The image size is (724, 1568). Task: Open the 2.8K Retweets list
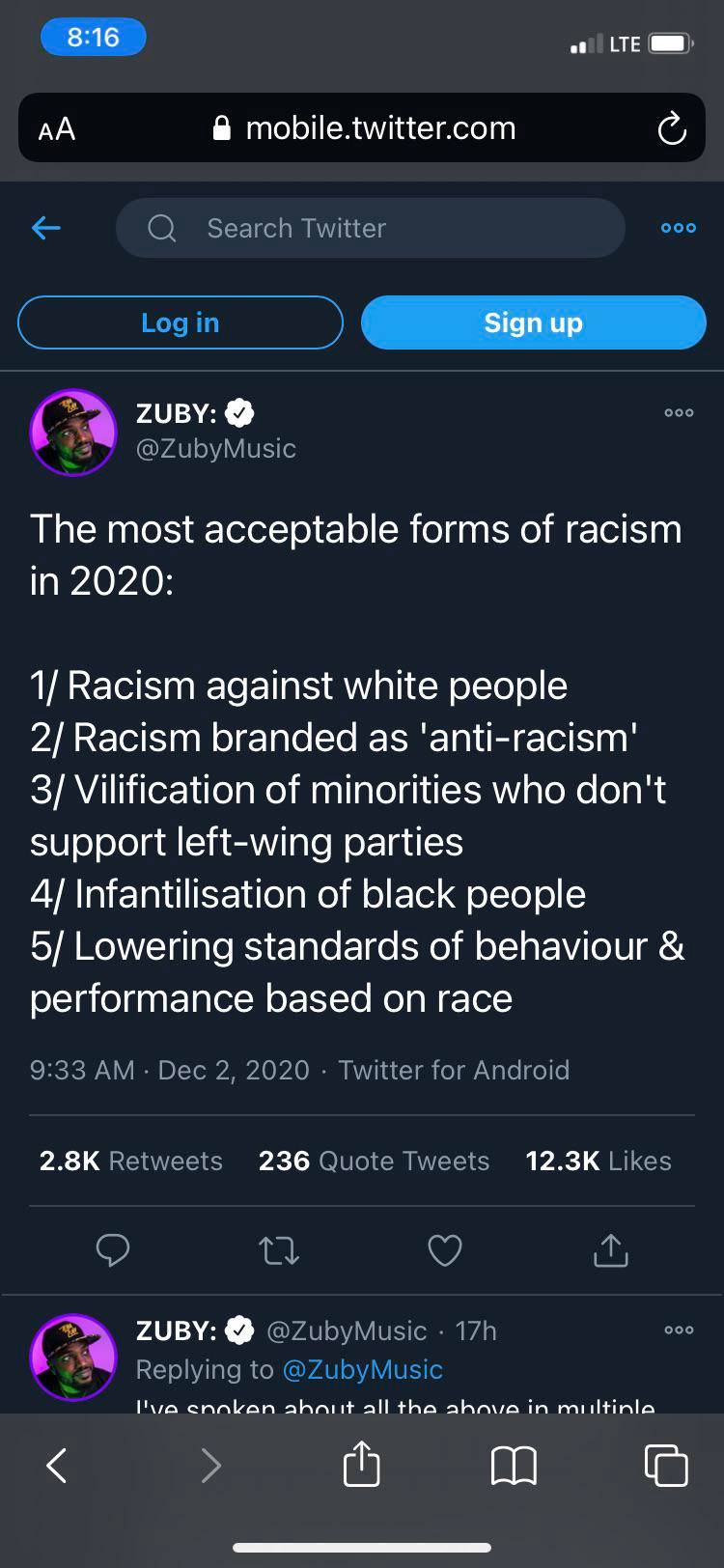coord(130,1161)
